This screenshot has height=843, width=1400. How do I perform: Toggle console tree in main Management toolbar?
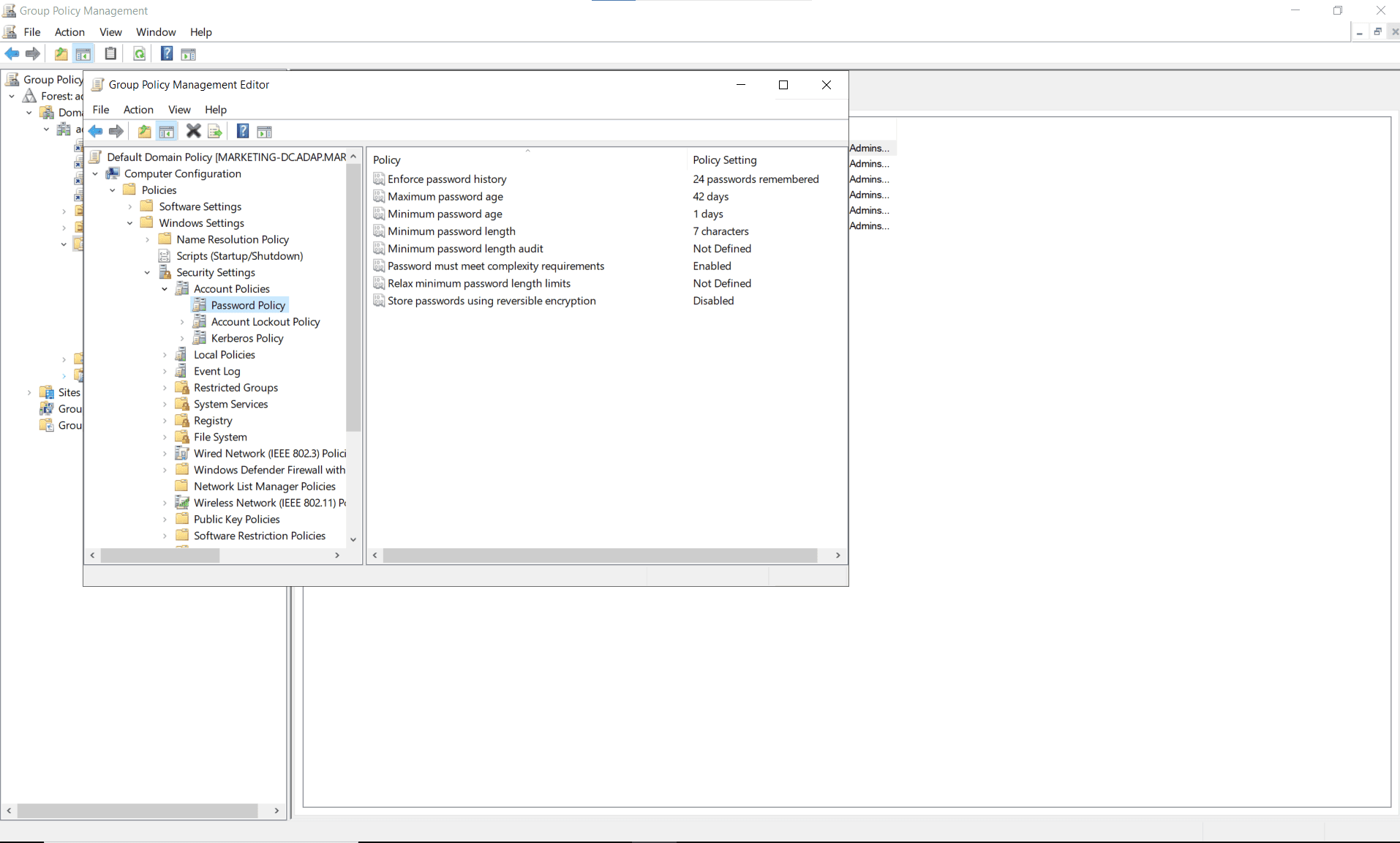coord(83,53)
